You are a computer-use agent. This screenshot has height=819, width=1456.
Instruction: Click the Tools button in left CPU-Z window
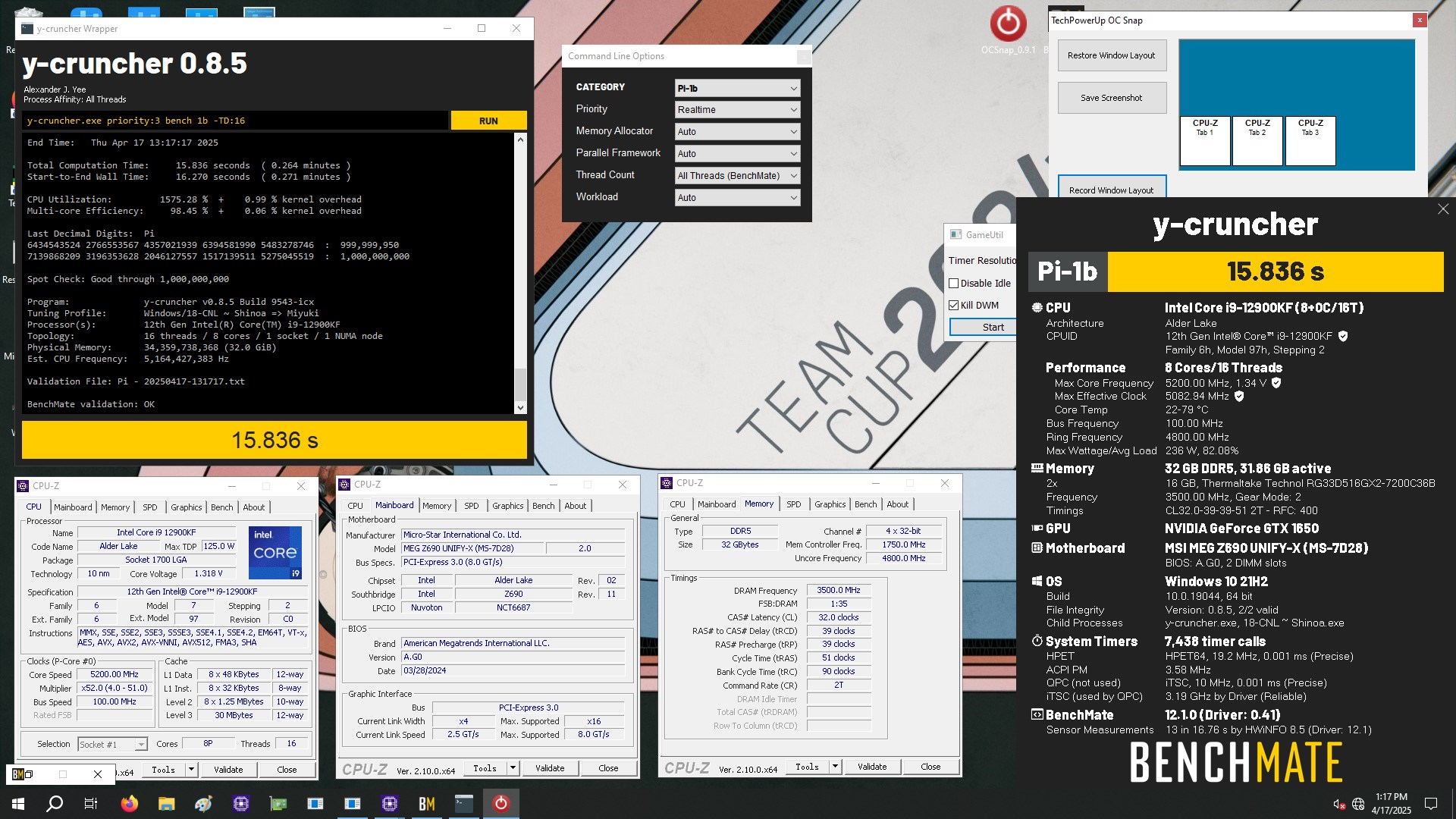click(x=163, y=770)
